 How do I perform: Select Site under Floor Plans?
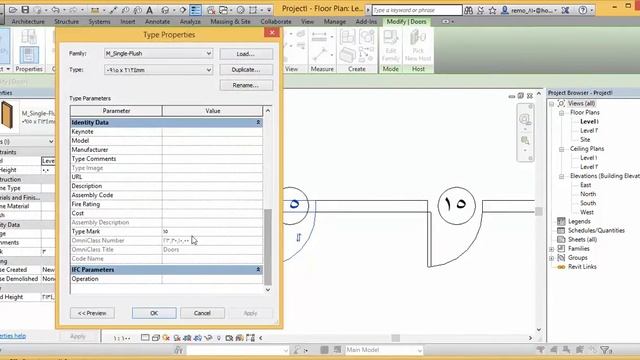pyautogui.click(x=585, y=140)
